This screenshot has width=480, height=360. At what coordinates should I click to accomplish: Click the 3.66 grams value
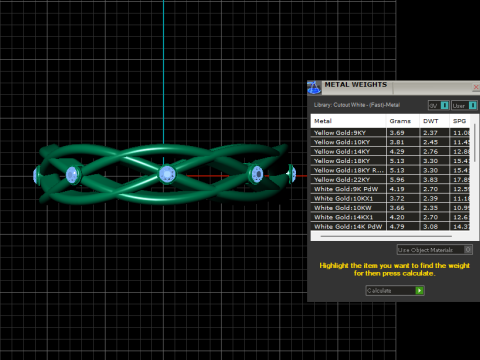click(x=397, y=208)
